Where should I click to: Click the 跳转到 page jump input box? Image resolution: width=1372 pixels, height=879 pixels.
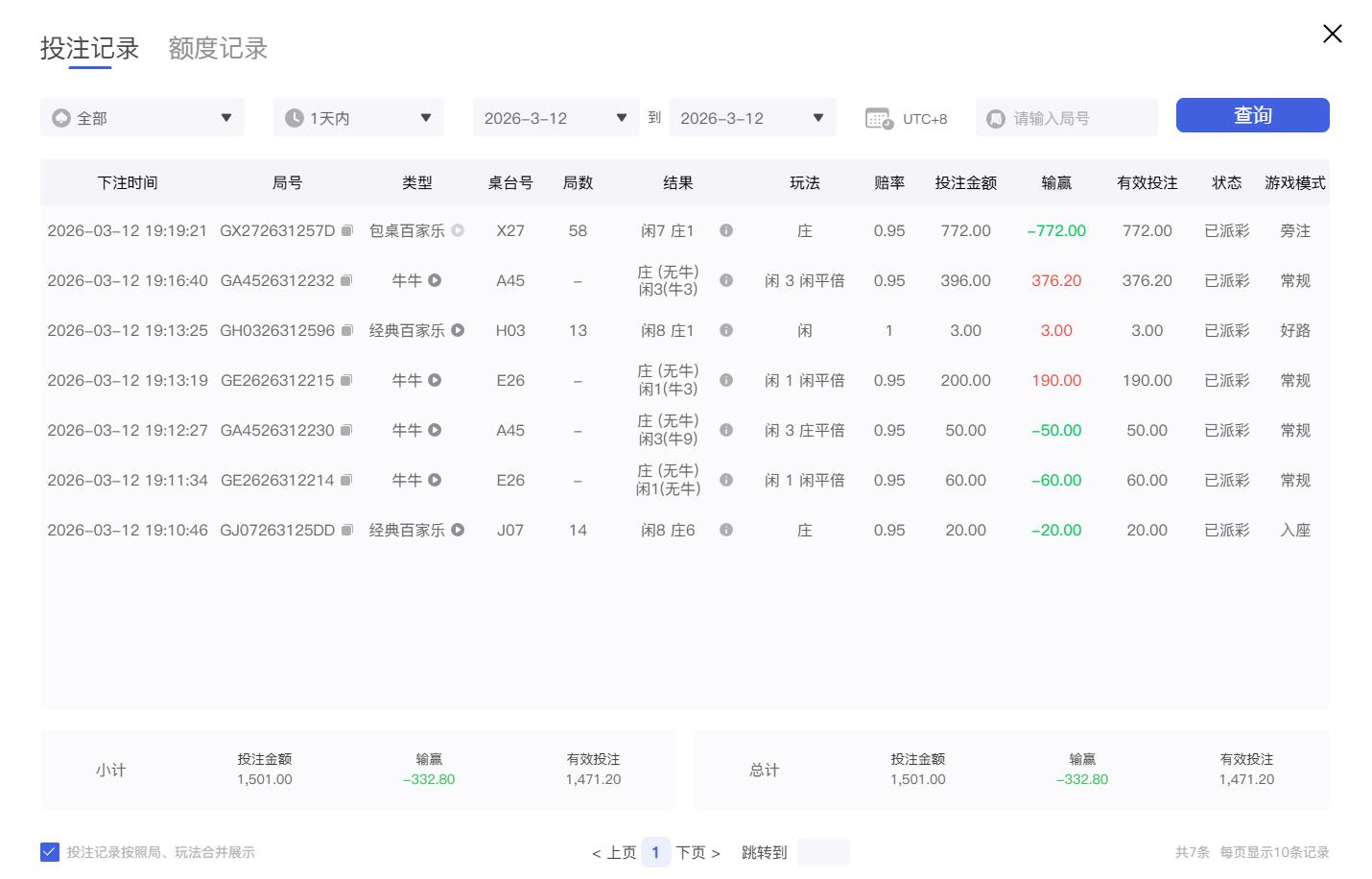tap(822, 852)
